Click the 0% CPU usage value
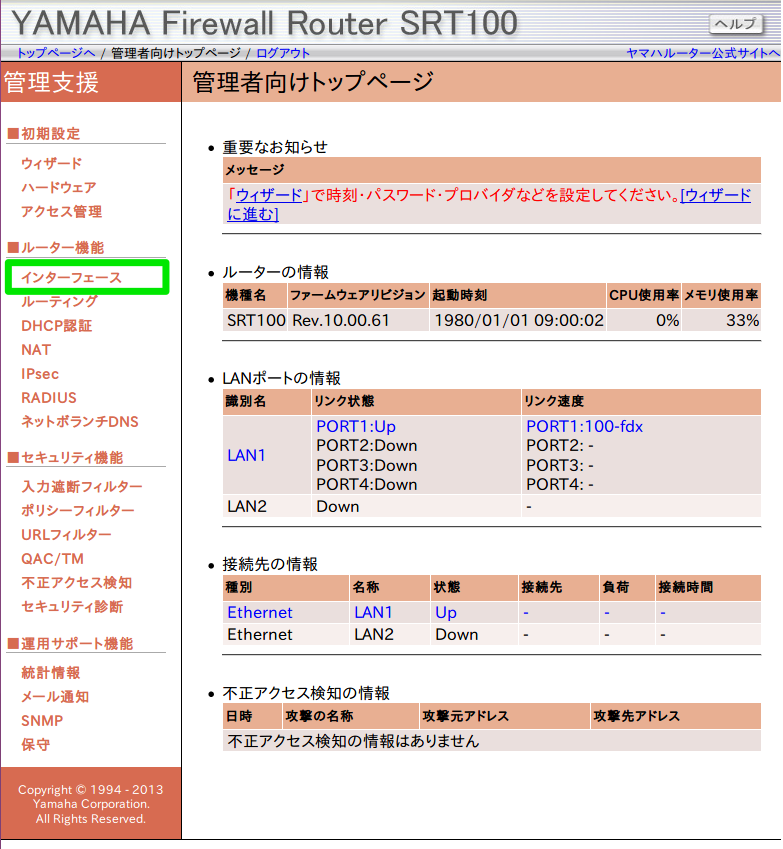783x849 pixels. [x=667, y=320]
